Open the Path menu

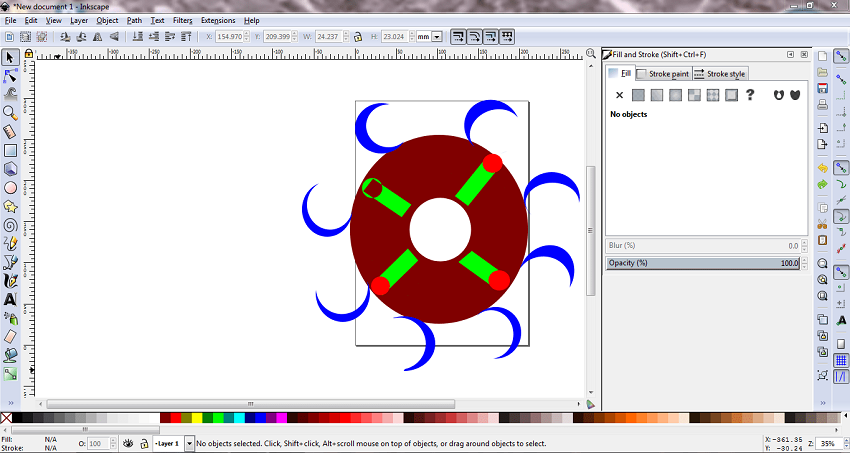(x=134, y=21)
